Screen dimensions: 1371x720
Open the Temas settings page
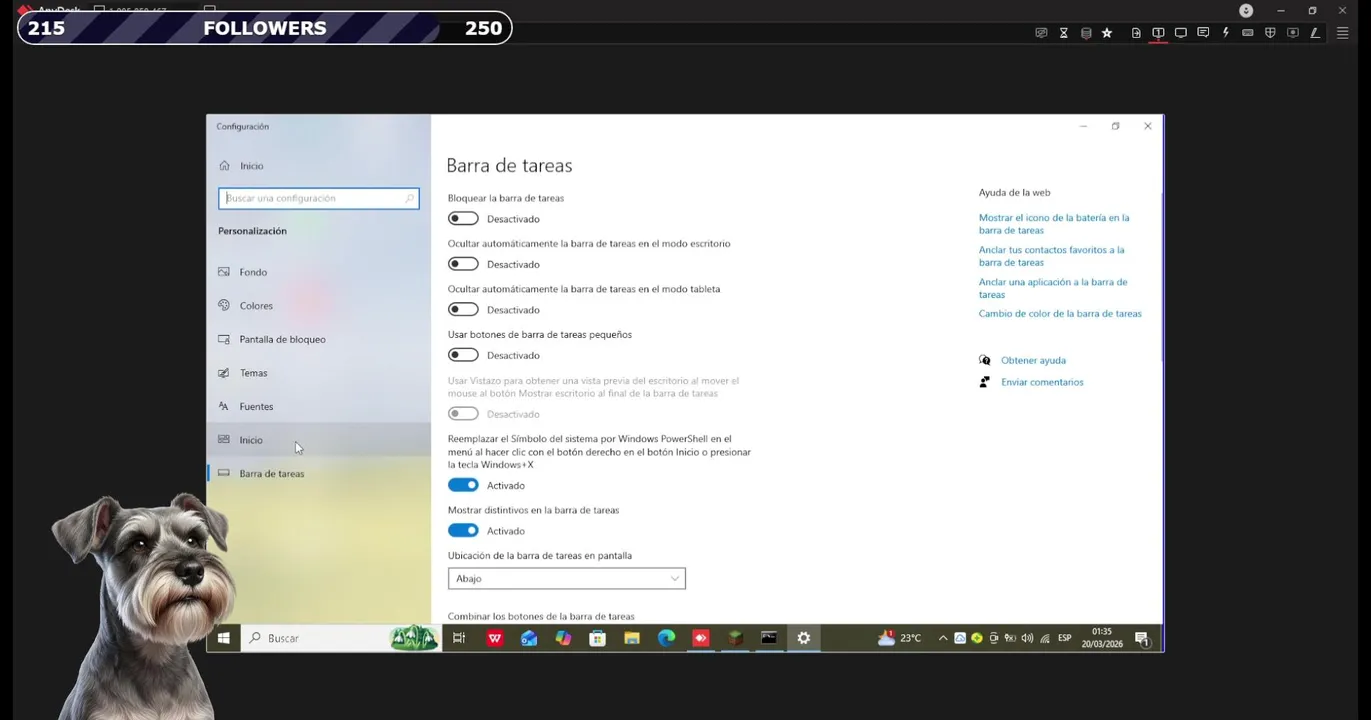click(318, 373)
